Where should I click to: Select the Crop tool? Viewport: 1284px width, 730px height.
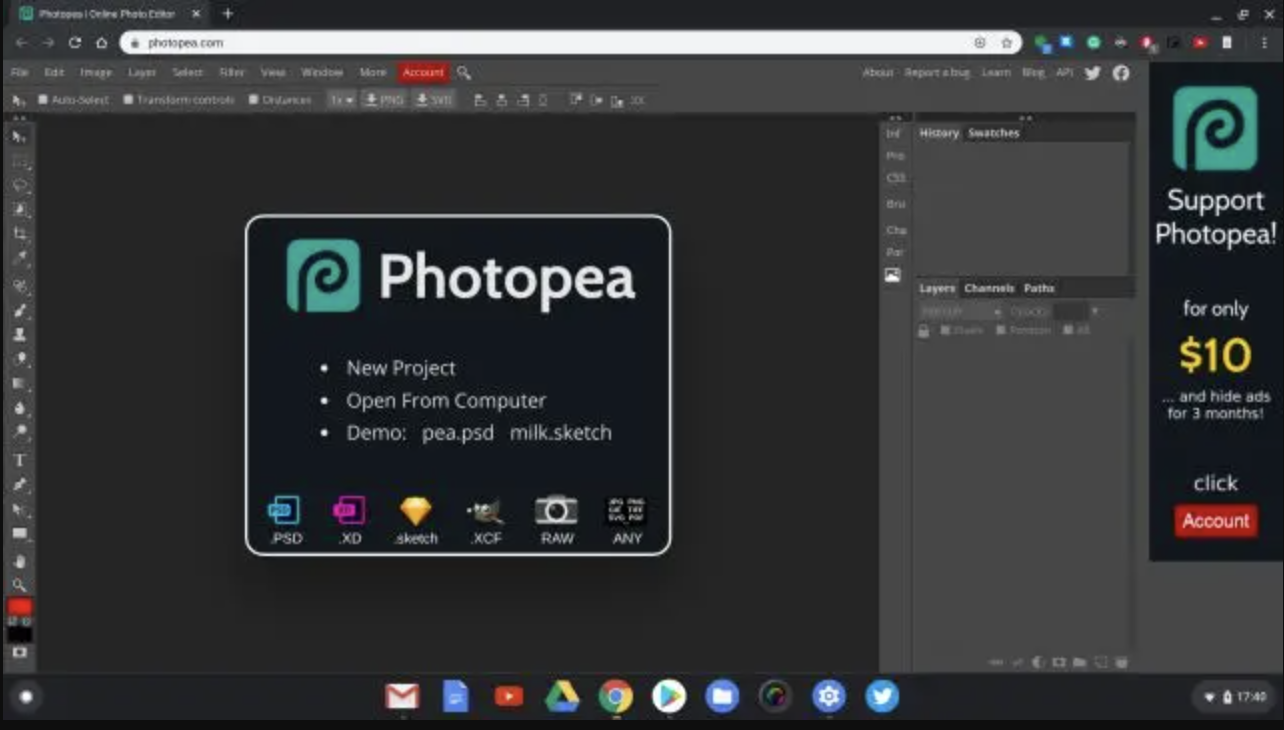(19, 234)
